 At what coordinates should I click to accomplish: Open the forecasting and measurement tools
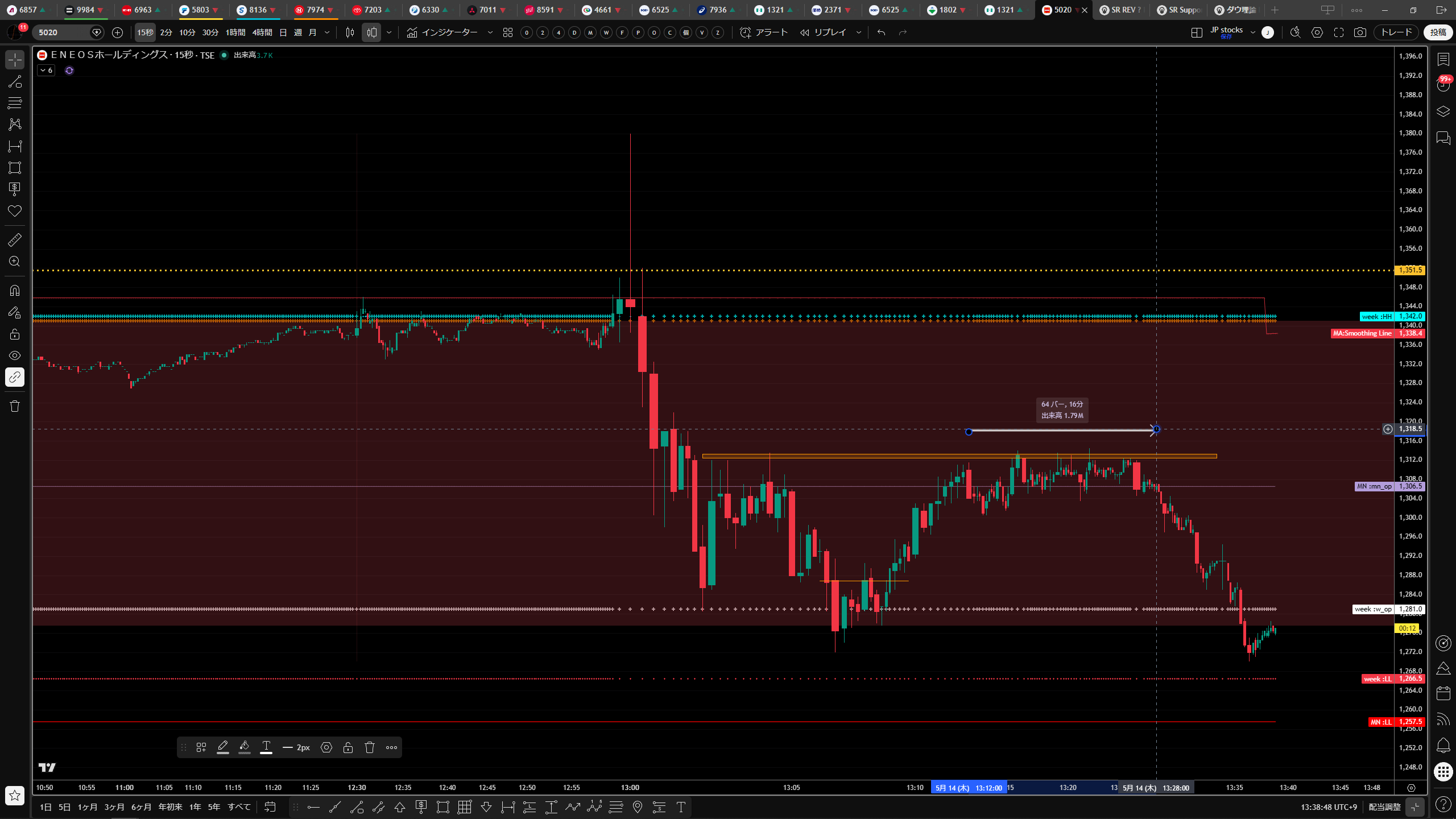pos(15,146)
